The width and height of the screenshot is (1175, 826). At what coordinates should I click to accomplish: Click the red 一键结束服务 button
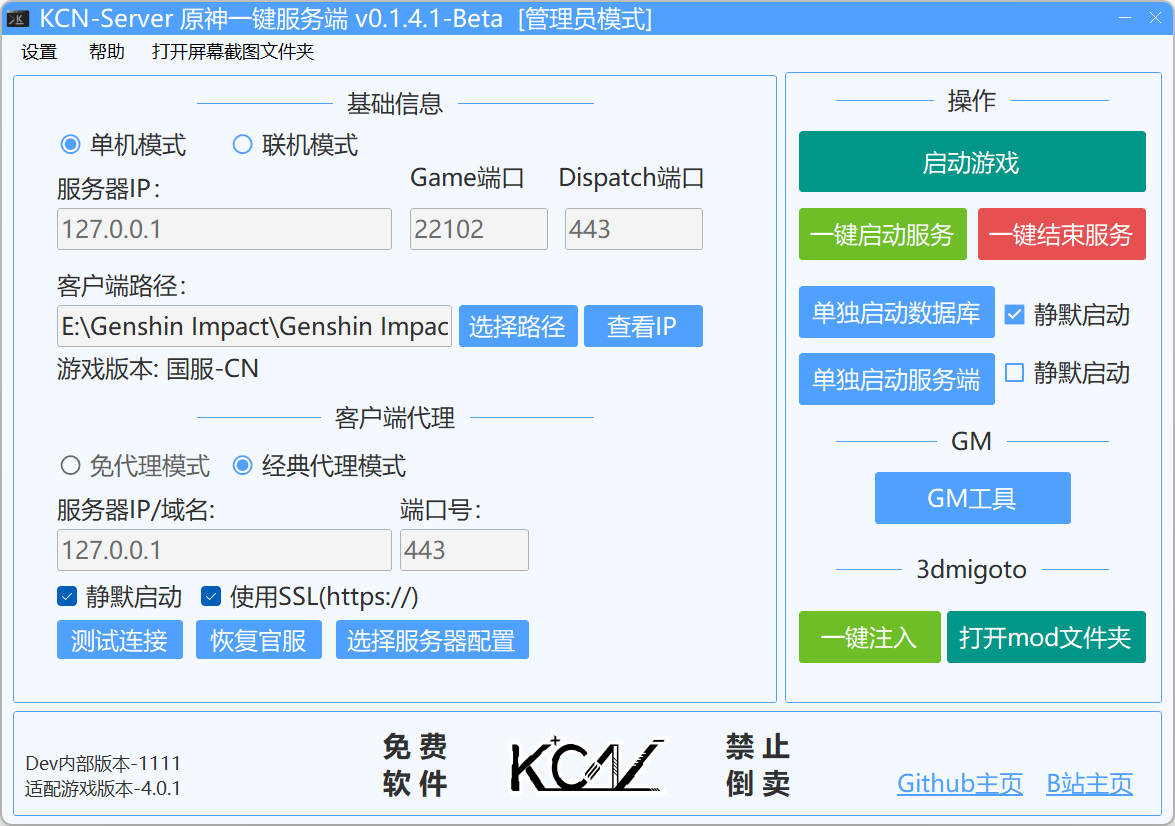pos(1062,234)
